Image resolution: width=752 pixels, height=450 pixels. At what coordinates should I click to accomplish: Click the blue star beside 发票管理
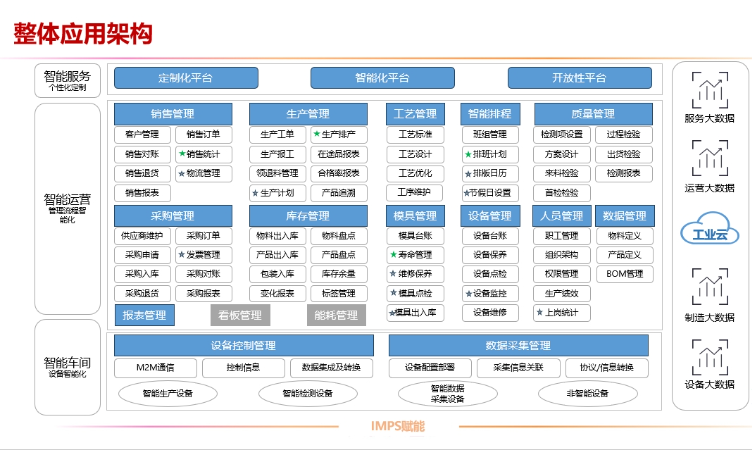(181, 254)
